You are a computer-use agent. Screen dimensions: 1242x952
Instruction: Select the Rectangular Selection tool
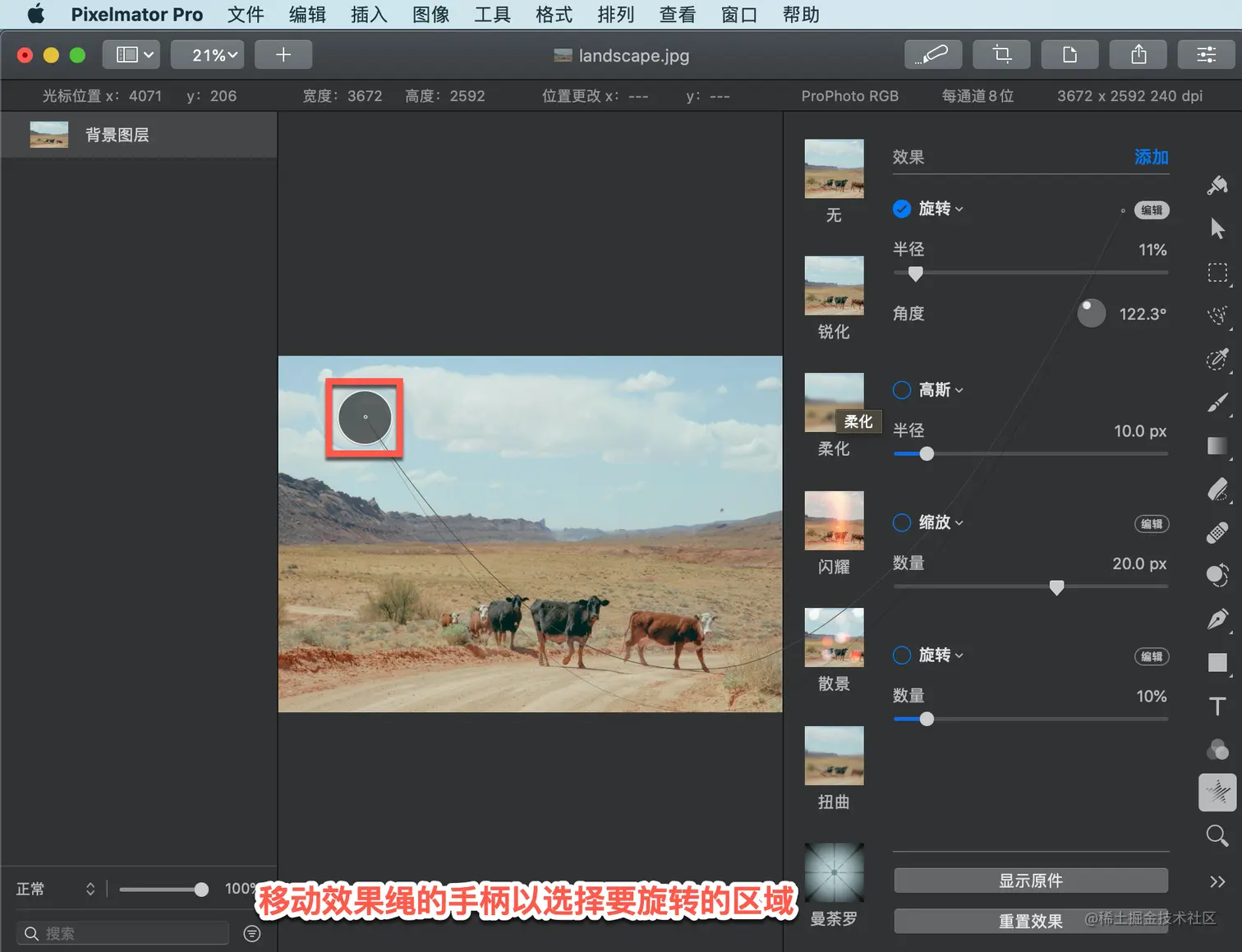pos(1217,273)
